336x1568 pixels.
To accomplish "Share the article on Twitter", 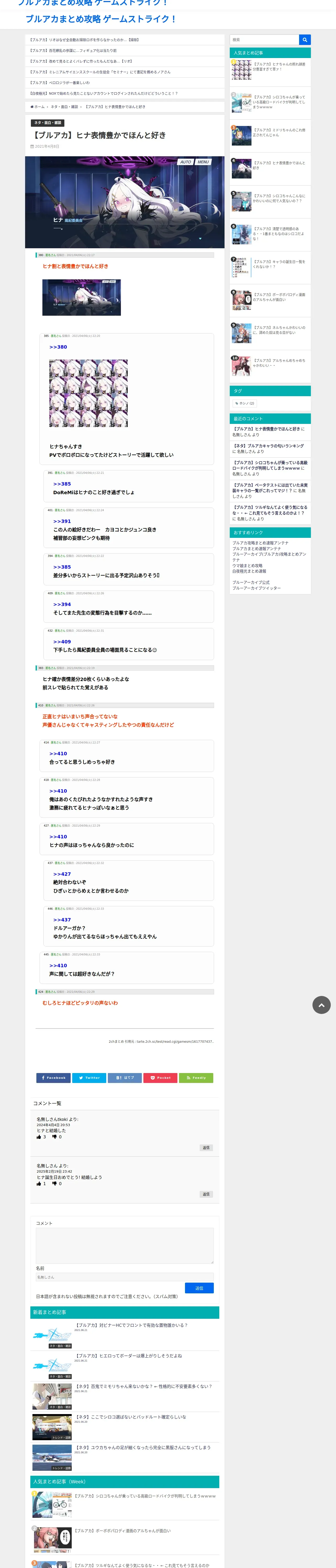I will 89,1077.
